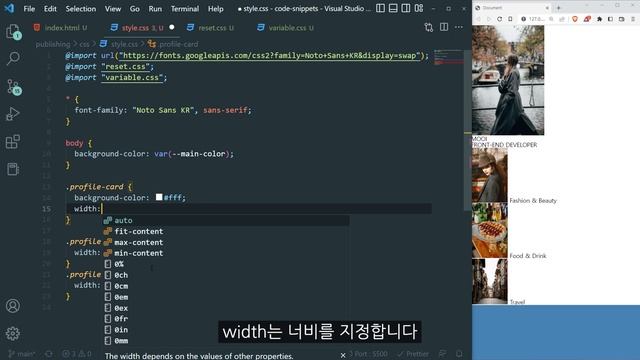Select the 0% suggestion
The width and height of the screenshot is (640, 360).
click(x=226, y=264)
